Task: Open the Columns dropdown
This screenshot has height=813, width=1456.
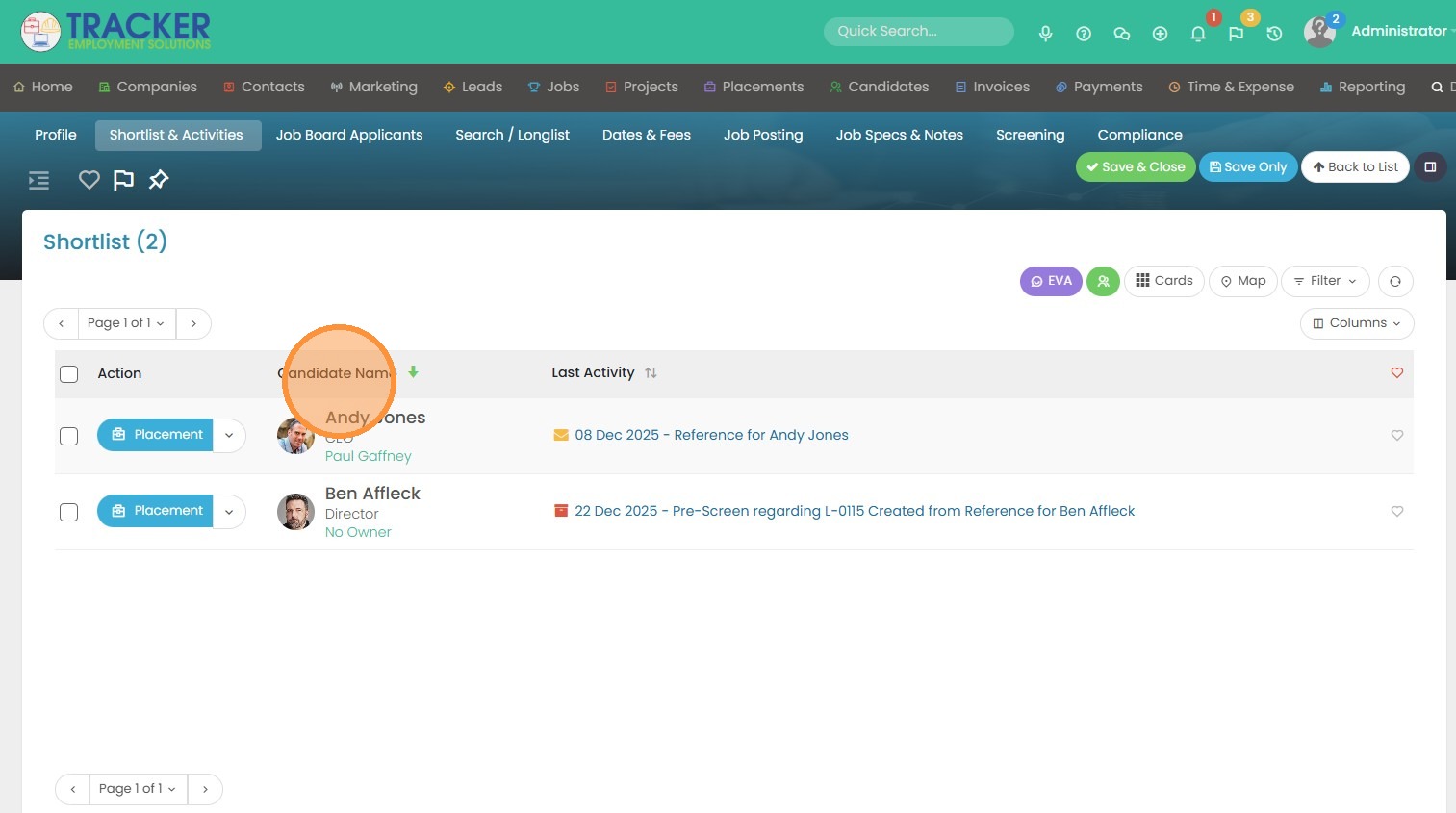Action: coord(1357,323)
